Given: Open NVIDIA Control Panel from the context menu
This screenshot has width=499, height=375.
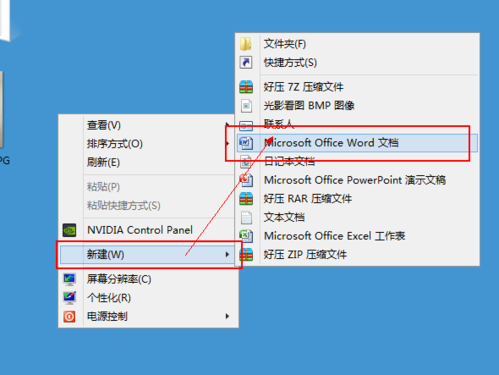Looking at the screenshot, I should [147, 230].
